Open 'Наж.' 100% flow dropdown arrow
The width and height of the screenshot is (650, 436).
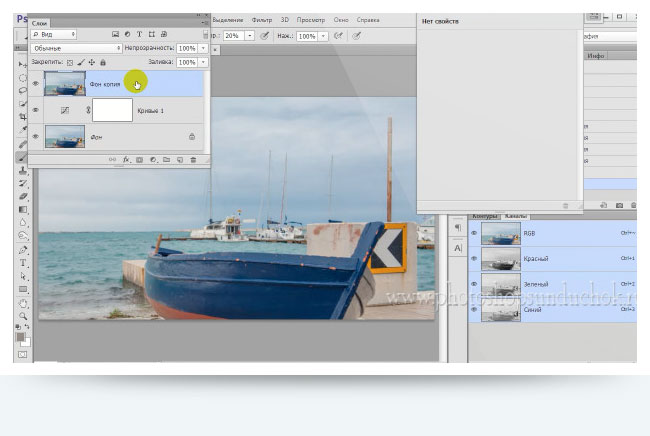323,36
